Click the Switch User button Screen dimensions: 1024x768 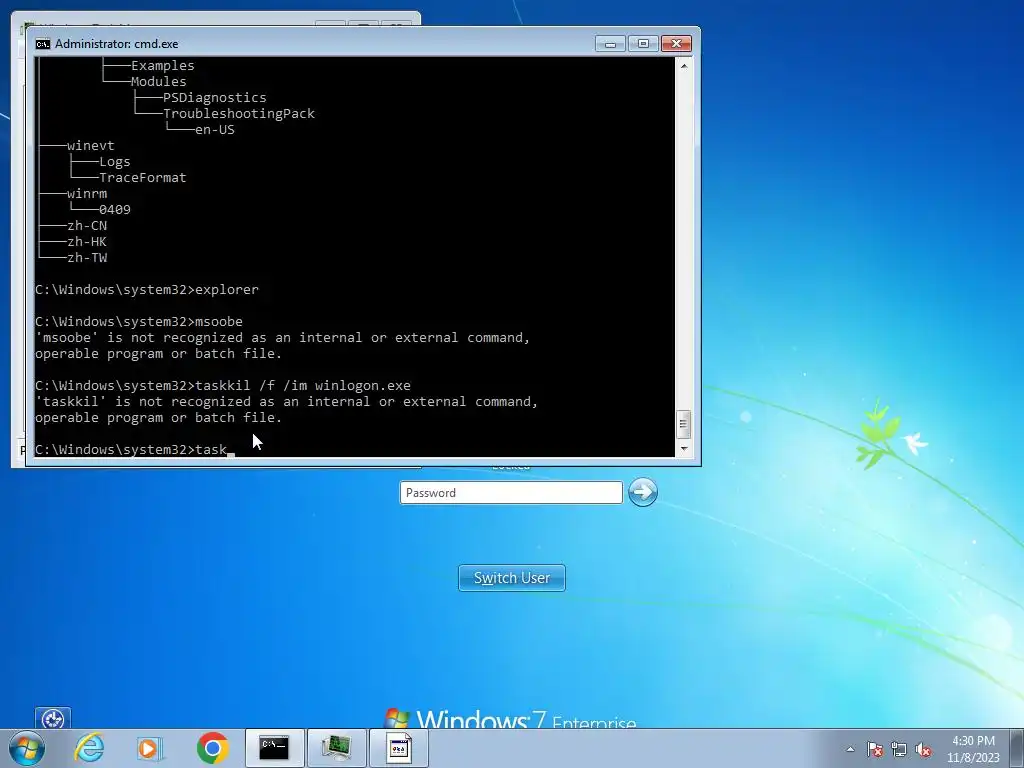pos(512,578)
